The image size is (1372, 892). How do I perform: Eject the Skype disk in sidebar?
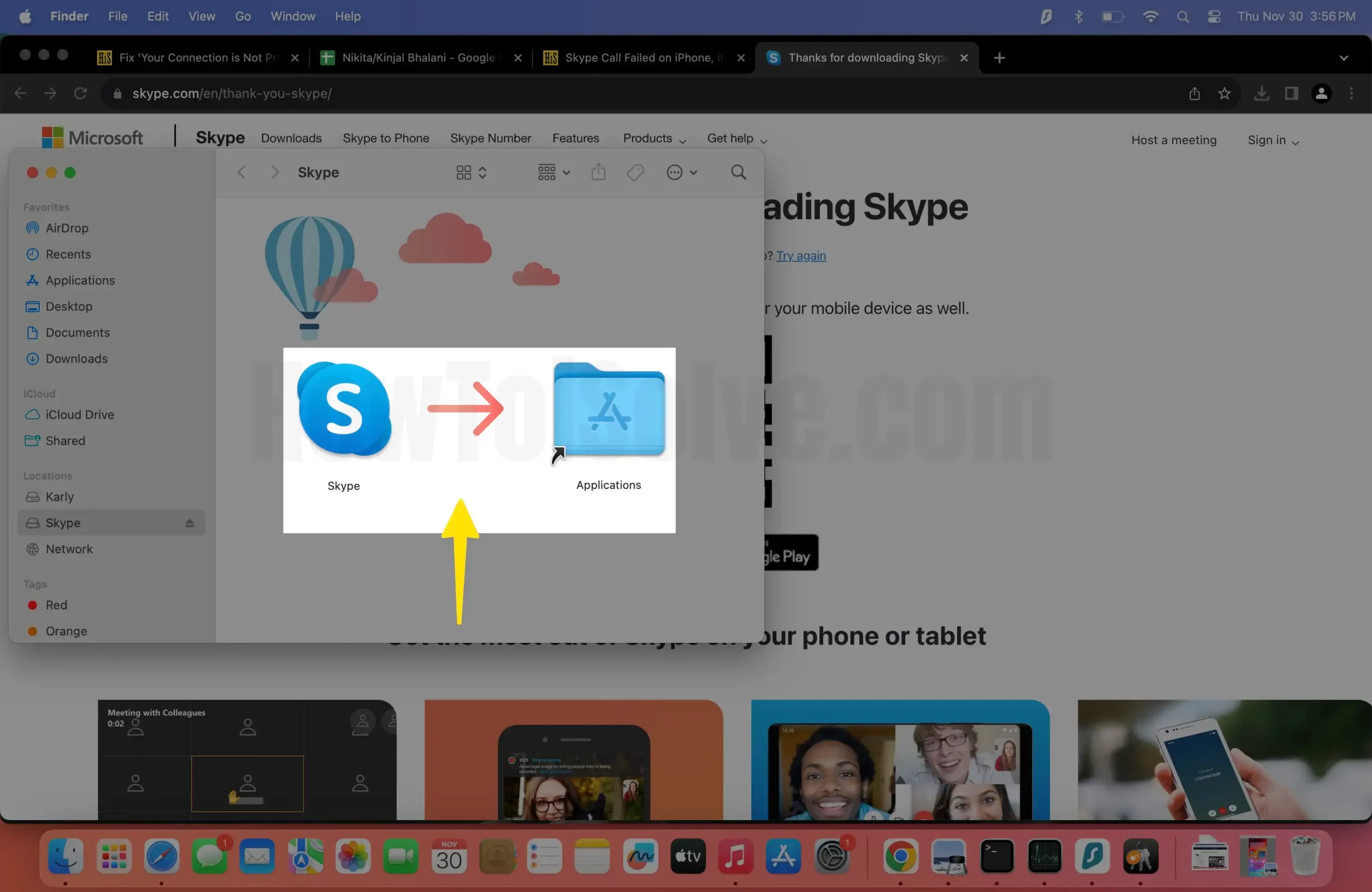pyautogui.click(x=190, y=523)
